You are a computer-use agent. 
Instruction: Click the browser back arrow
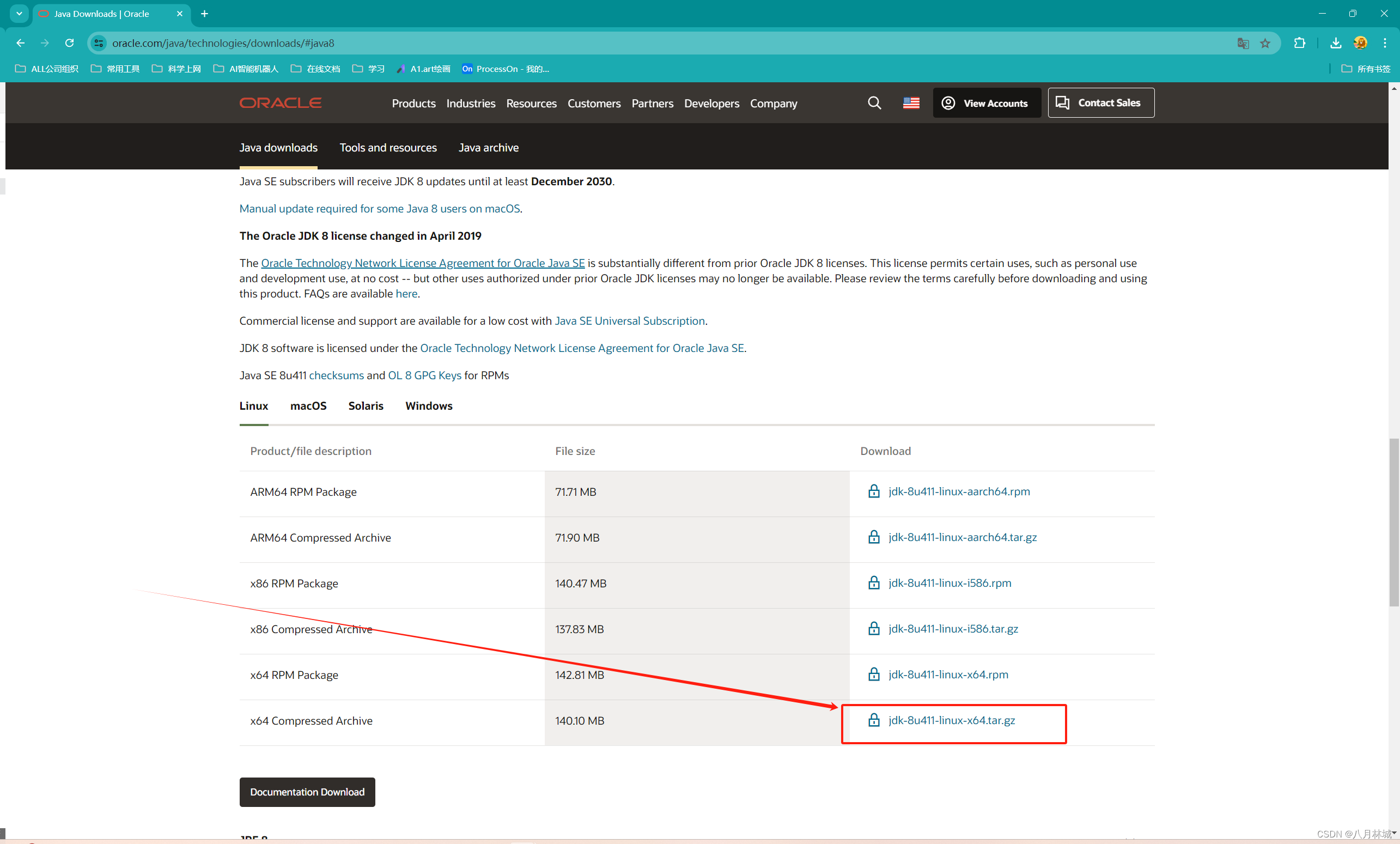pyautogui.click(x=21, y=43)
